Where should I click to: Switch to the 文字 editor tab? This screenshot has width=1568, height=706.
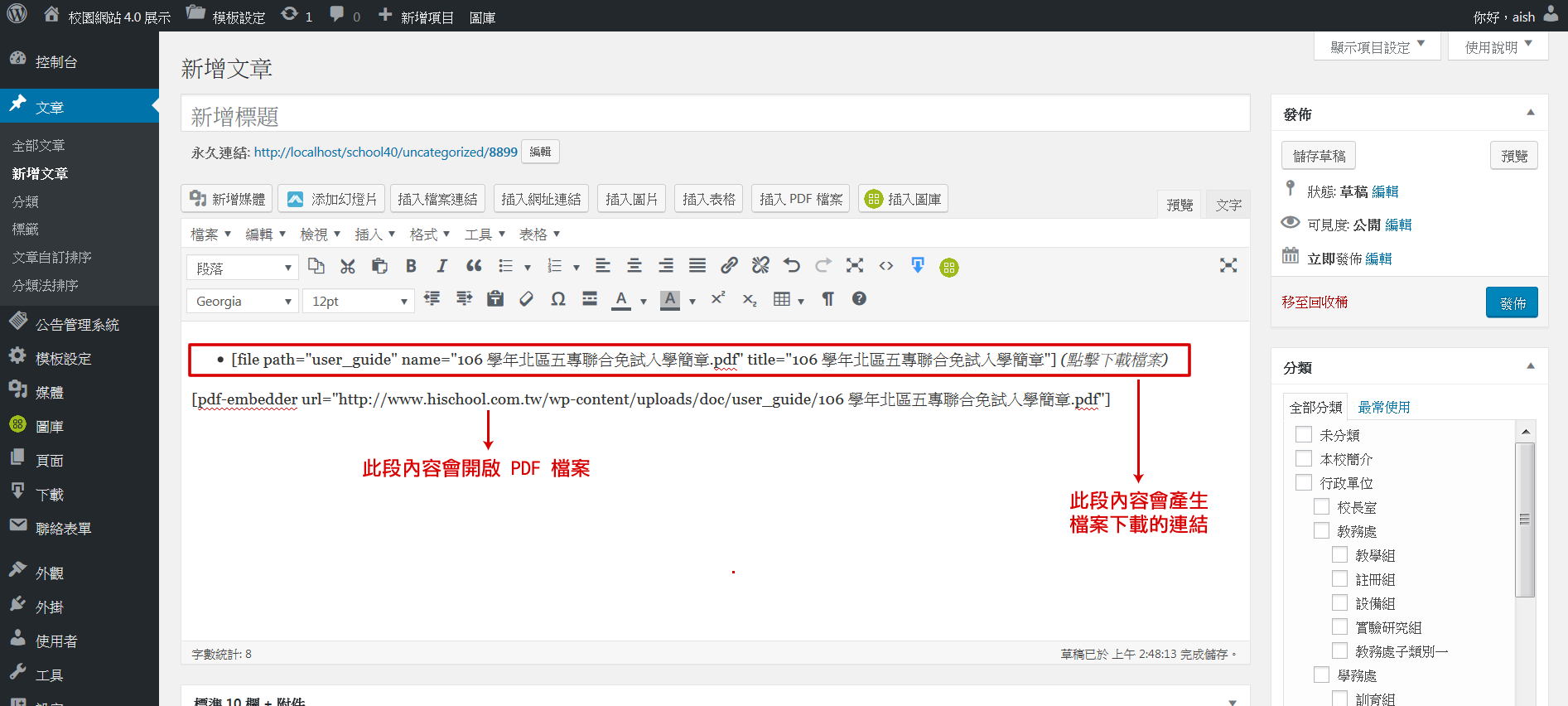coord(1228,205)
